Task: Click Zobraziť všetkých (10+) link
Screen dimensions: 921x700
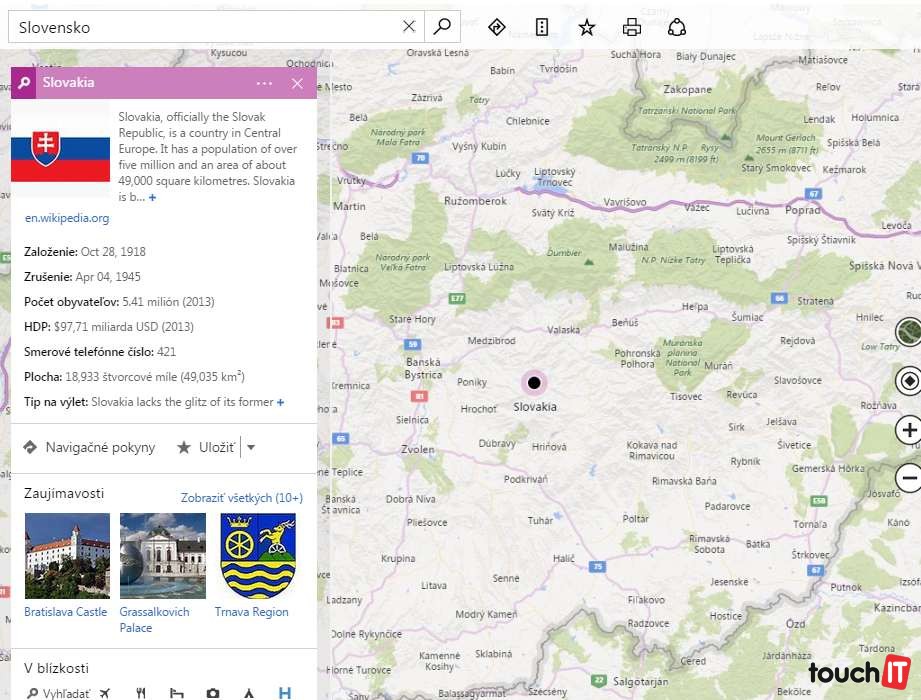Action: [x=241, y=497]
